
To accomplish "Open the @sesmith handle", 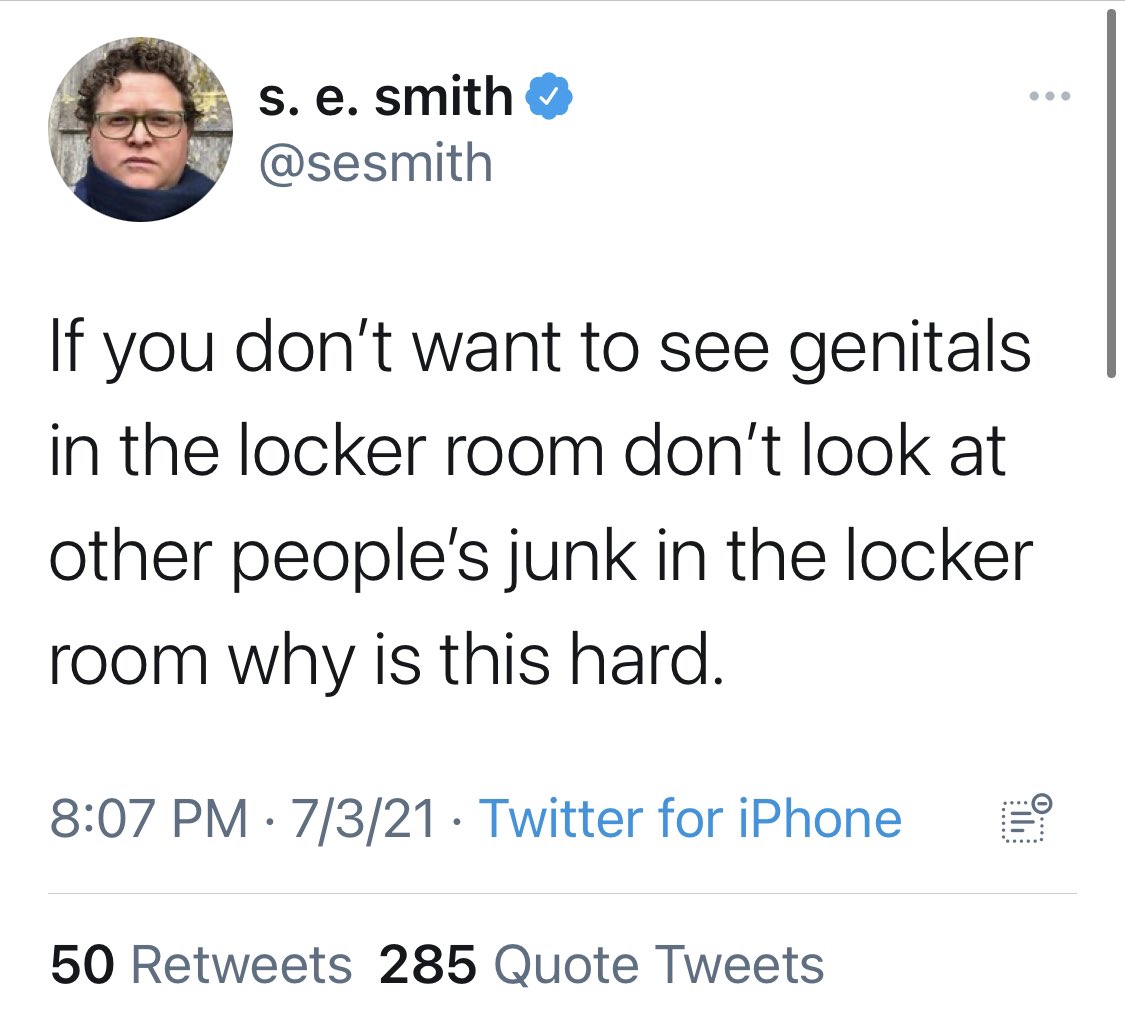I will pyautogui.click(x=375, y=162).
